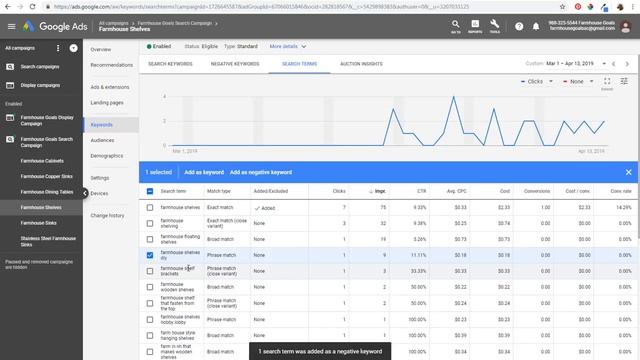
Task: Check 'farmhouse shelf that fasten from the top'
Action: (150, 303)
